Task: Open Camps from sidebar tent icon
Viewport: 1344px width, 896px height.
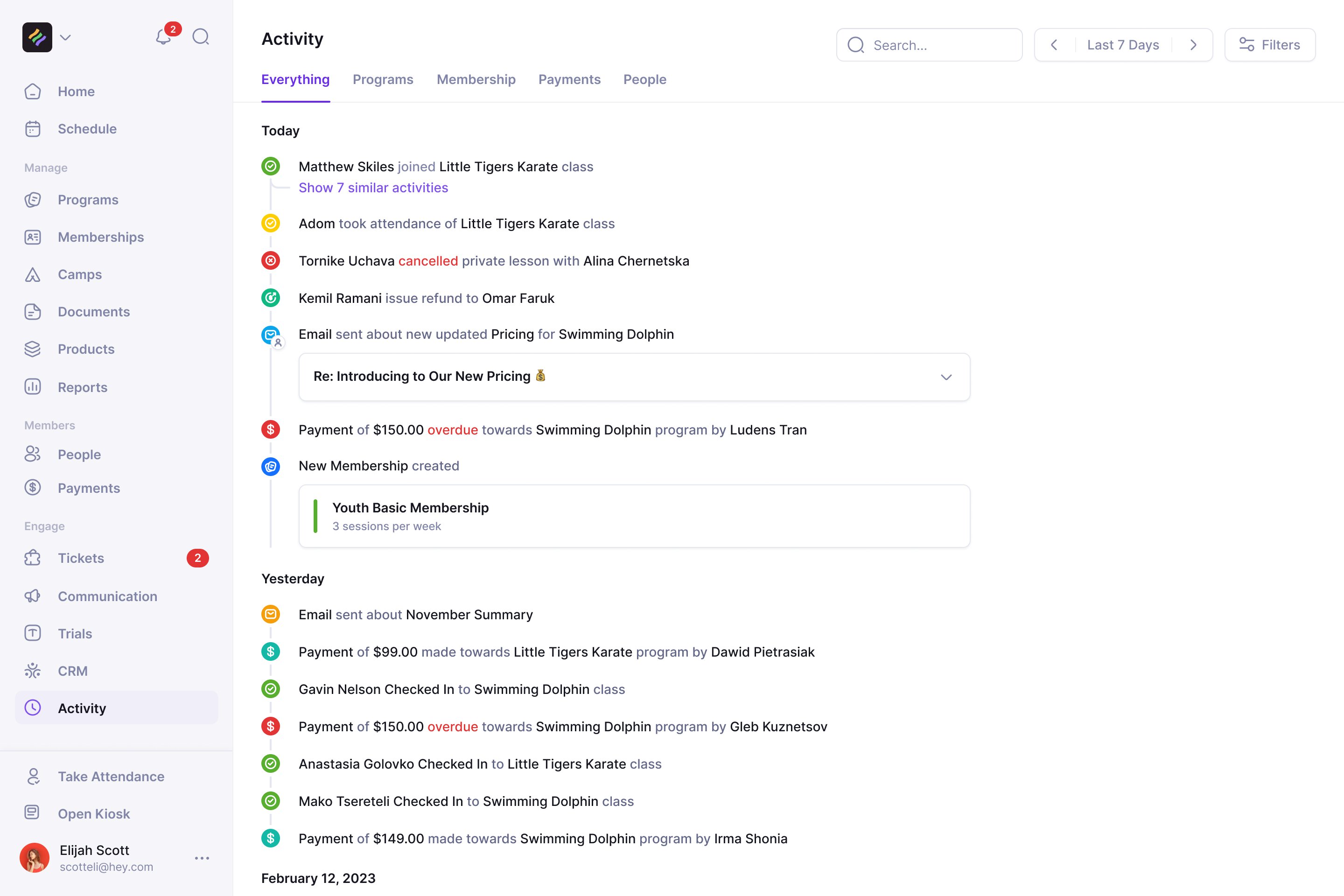Action: pos(33,275)
